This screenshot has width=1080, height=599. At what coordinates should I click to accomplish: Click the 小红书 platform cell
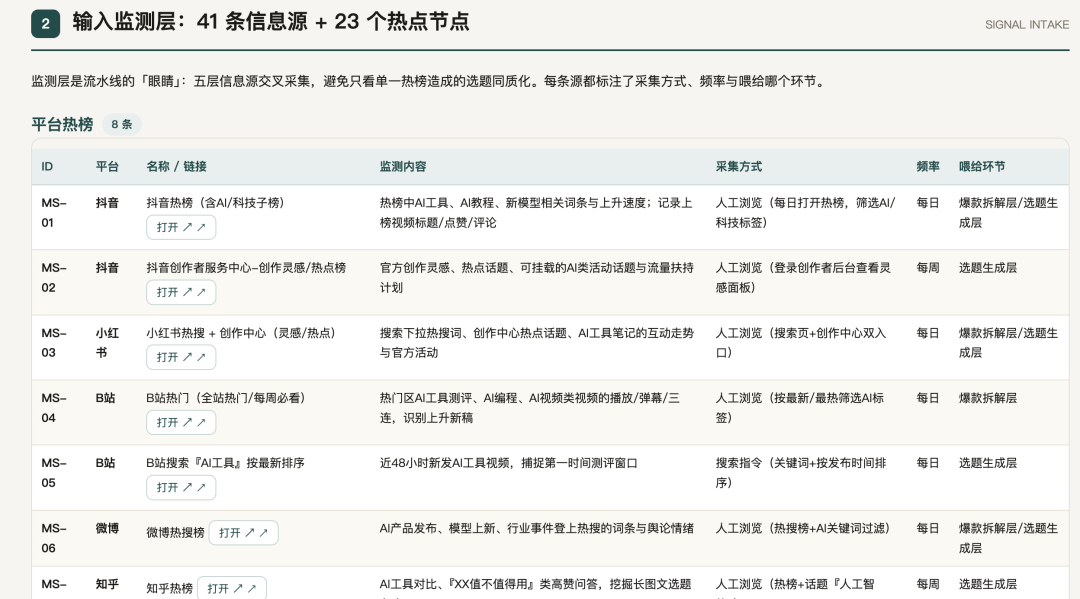(x=107, y=343)
